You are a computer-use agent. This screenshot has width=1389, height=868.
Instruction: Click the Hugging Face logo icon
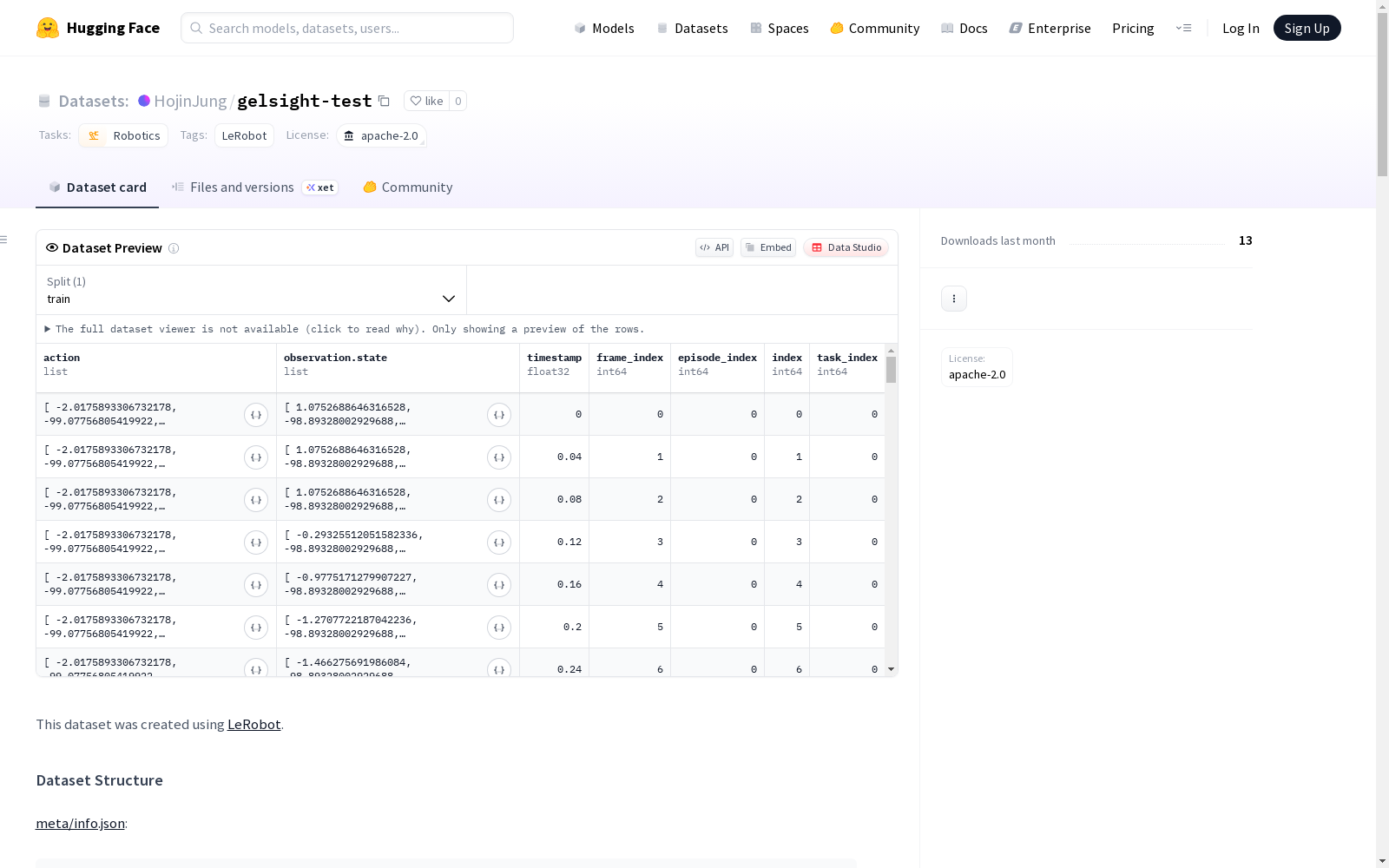tap(48, 28)
